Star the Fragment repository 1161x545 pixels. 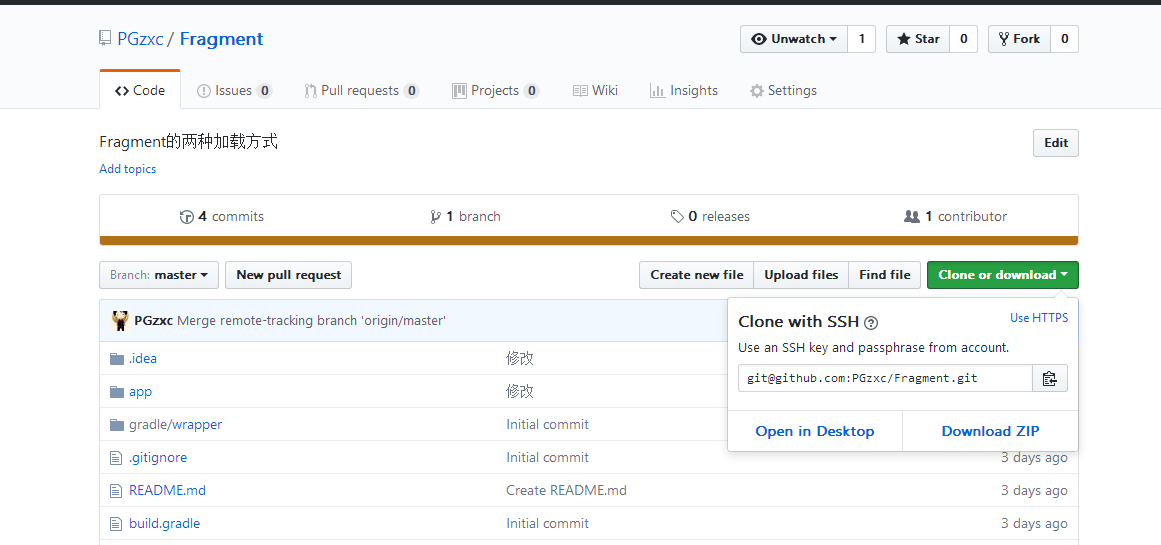[x=918, y=39]
